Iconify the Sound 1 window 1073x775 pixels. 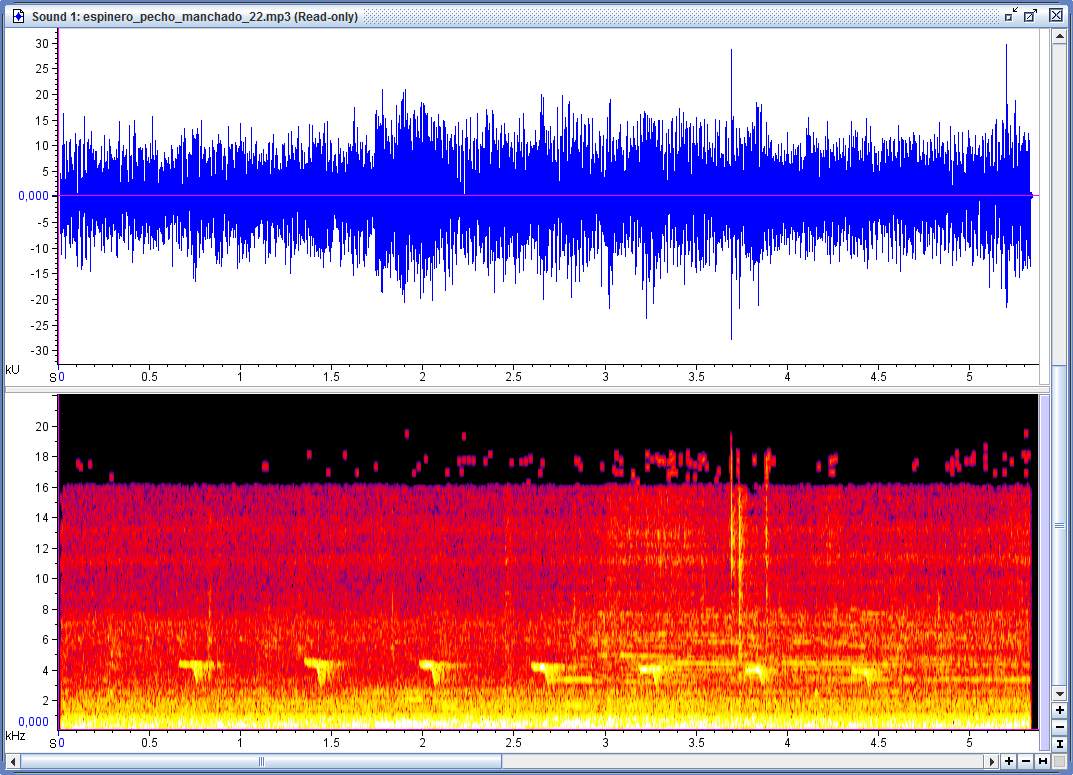tap(1011, 16)
